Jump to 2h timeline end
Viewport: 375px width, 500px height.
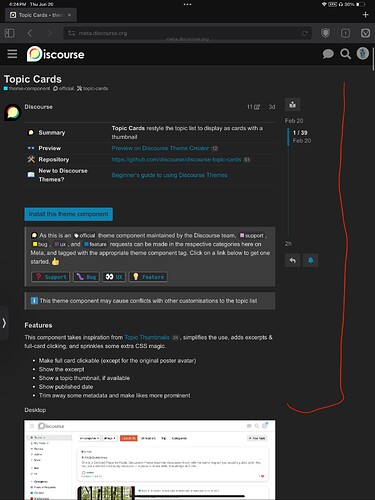(288, 244)
